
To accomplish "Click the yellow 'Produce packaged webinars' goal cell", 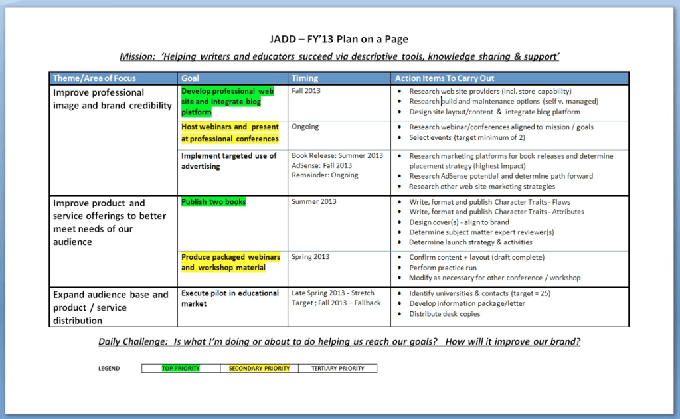I will pyautogui.click(x=229, y=262).
